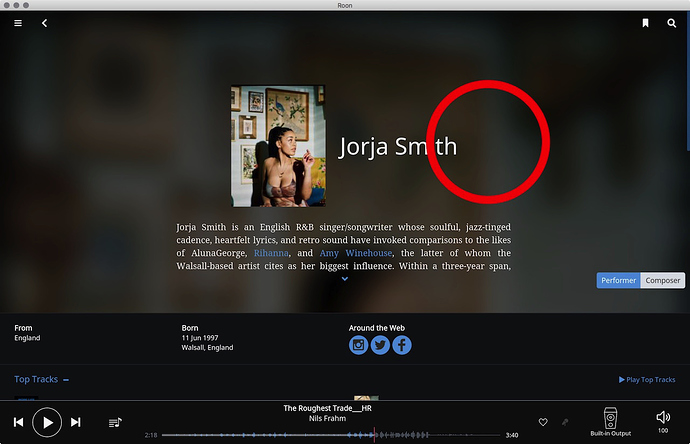Start playback with the play button
This screenshot has width=690, height=444.
click(47, 422)
